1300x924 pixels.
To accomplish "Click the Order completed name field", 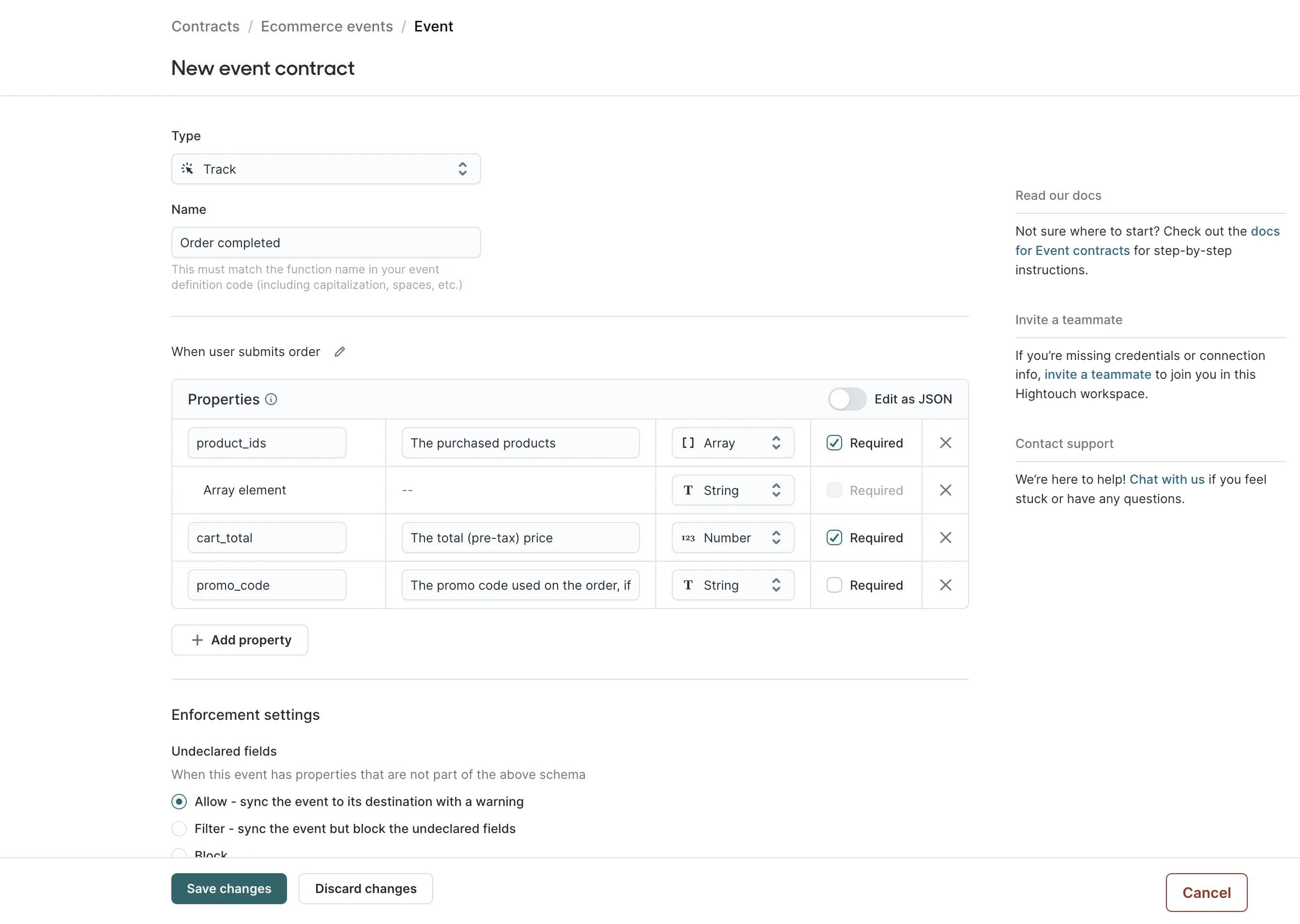I will click(326, 242).
